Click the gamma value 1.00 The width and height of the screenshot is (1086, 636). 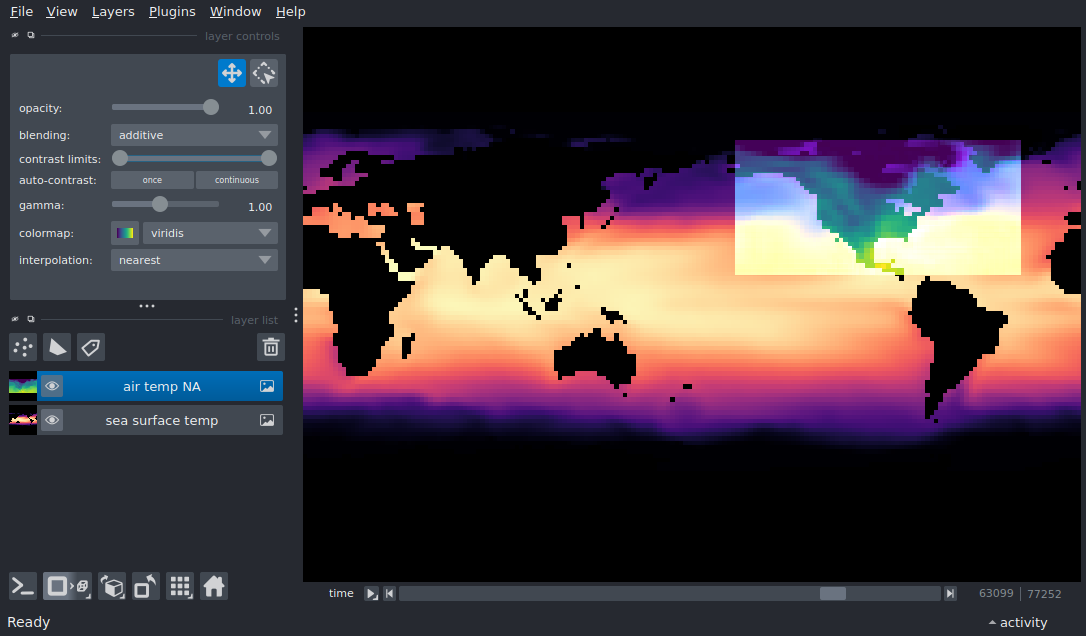click(x=260, y=206)
